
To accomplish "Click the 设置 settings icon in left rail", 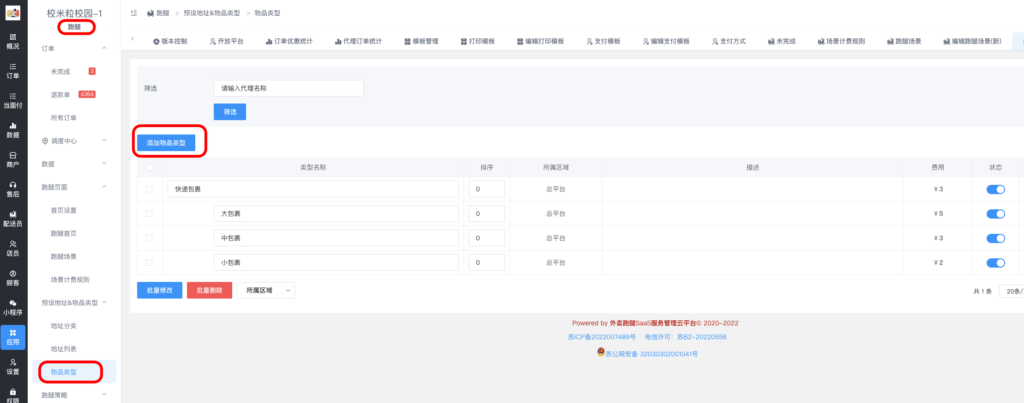I will (x=13, y=366).
